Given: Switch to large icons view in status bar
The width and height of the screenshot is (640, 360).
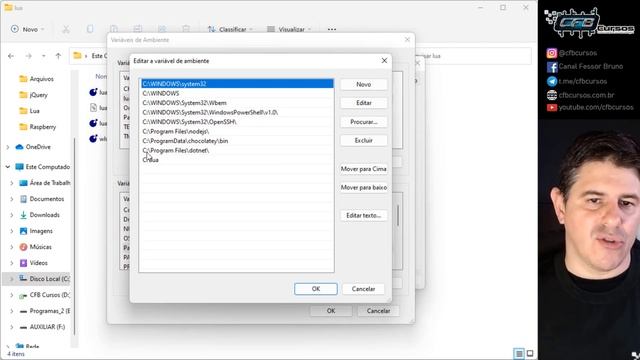Looking at the screenshot, I should coord(530,353).
